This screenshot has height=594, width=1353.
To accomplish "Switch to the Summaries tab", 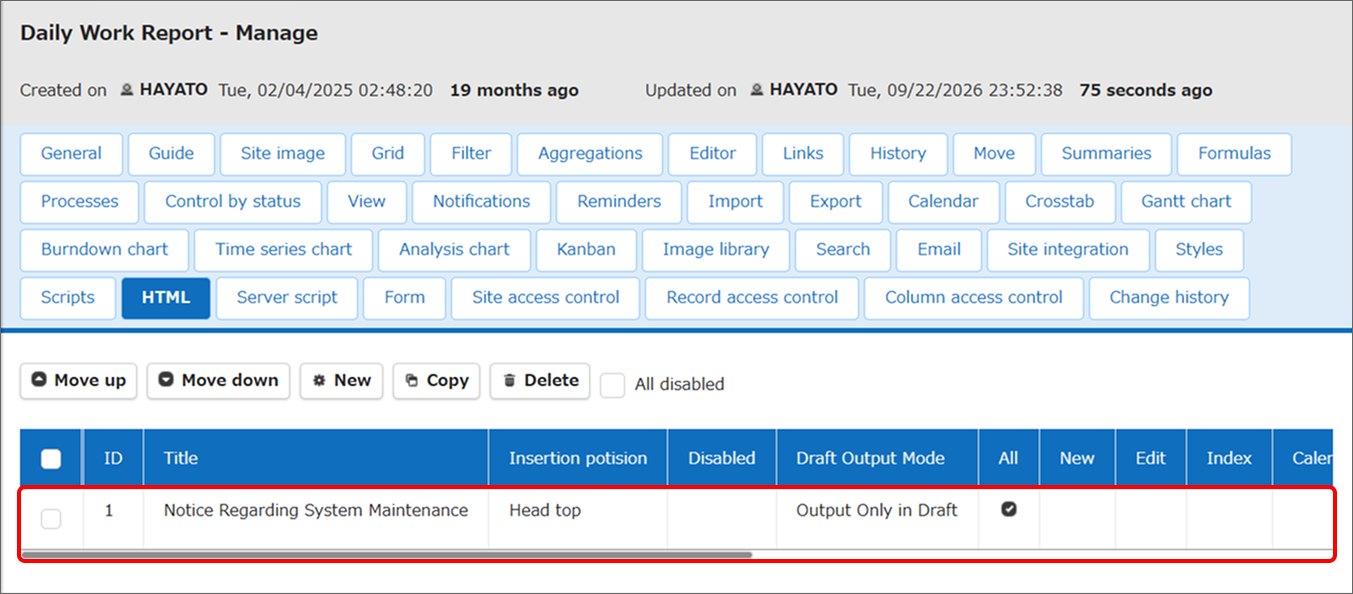I will click(1106, 154).
